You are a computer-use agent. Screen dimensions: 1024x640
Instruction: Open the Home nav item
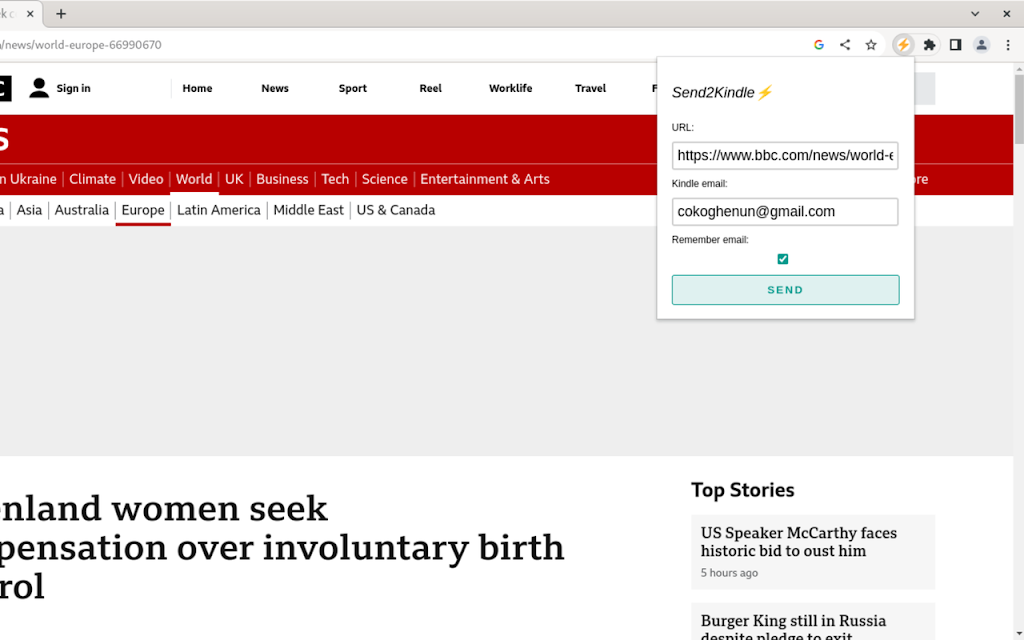pos(197,88)
